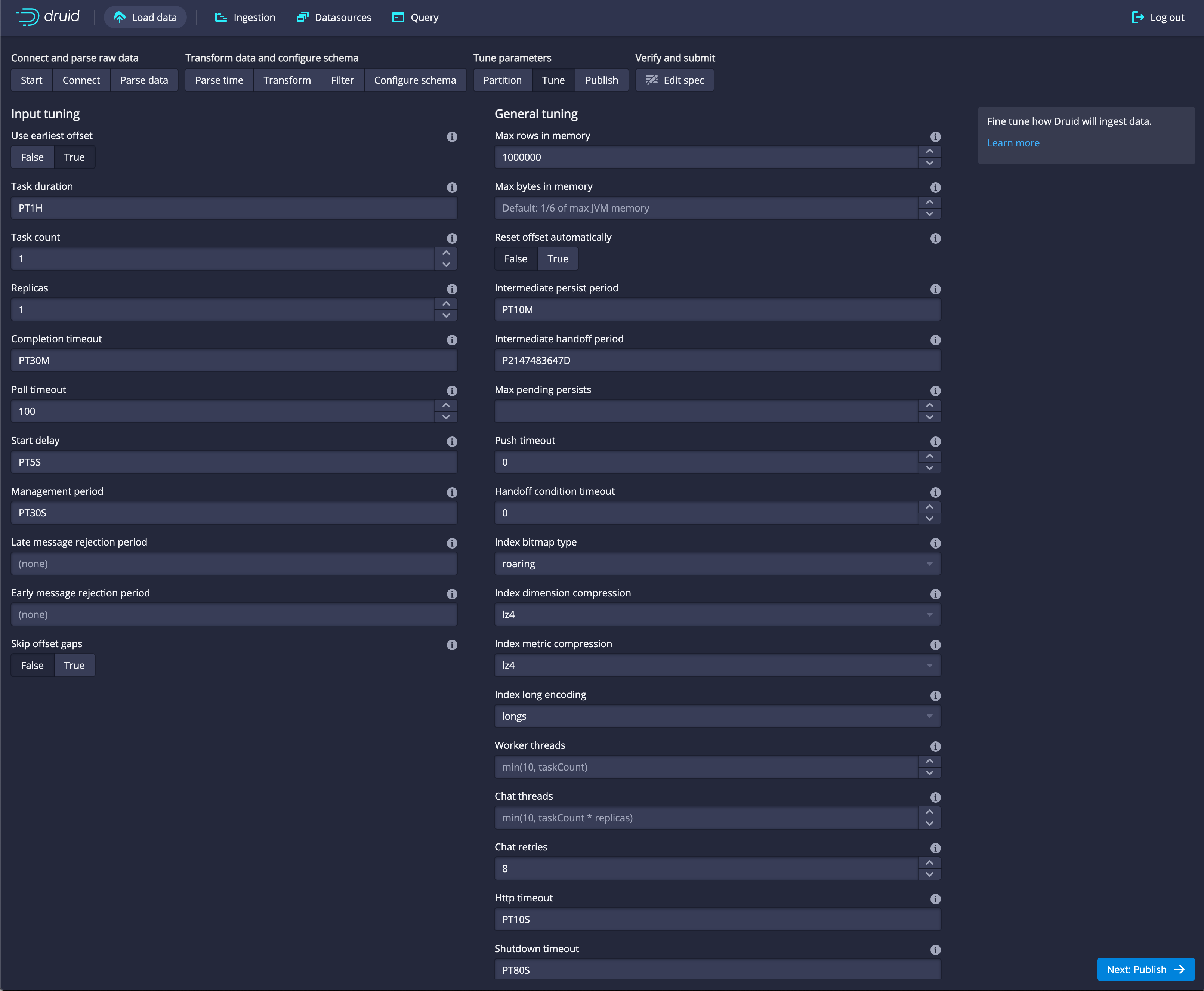Click the Druid logo
This screenshot has width=1204, height=991.
coord(48,17)
